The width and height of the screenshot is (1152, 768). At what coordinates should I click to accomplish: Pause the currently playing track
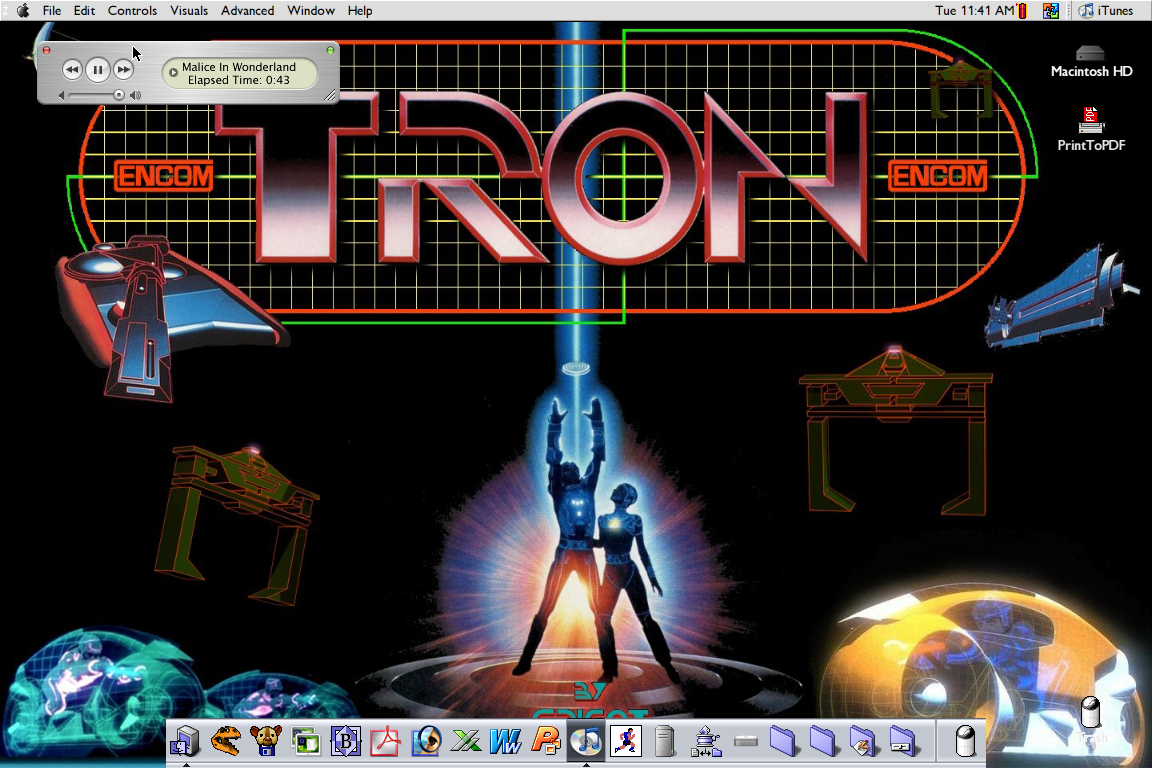[x=97, y=69]
